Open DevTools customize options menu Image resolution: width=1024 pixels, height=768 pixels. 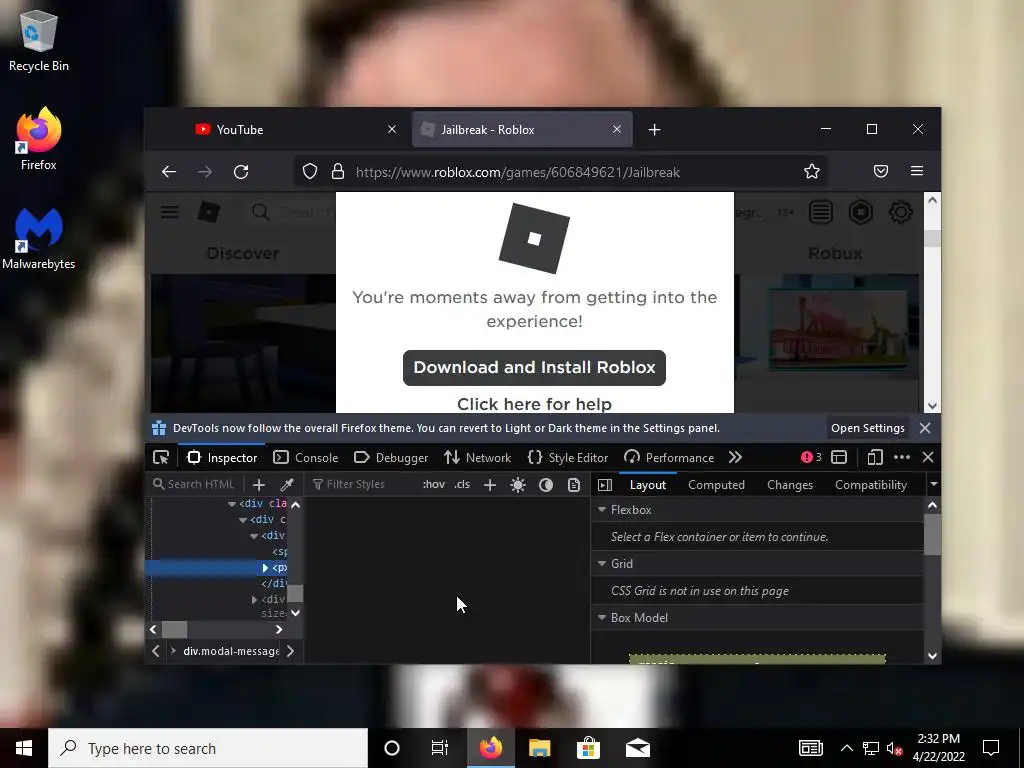pyautogui.click(x=902, y=457)
